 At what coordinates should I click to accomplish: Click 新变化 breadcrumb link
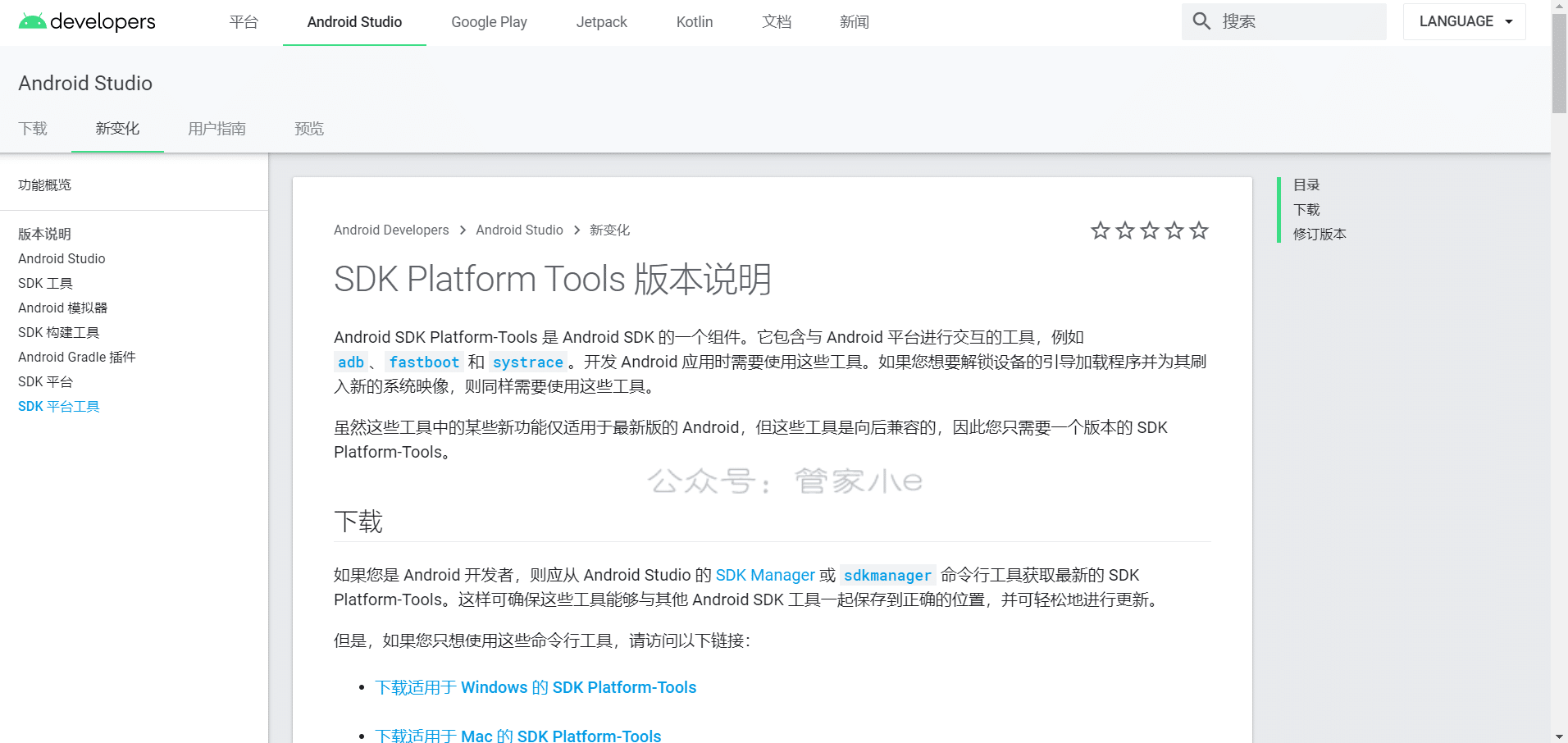[609, 230]
